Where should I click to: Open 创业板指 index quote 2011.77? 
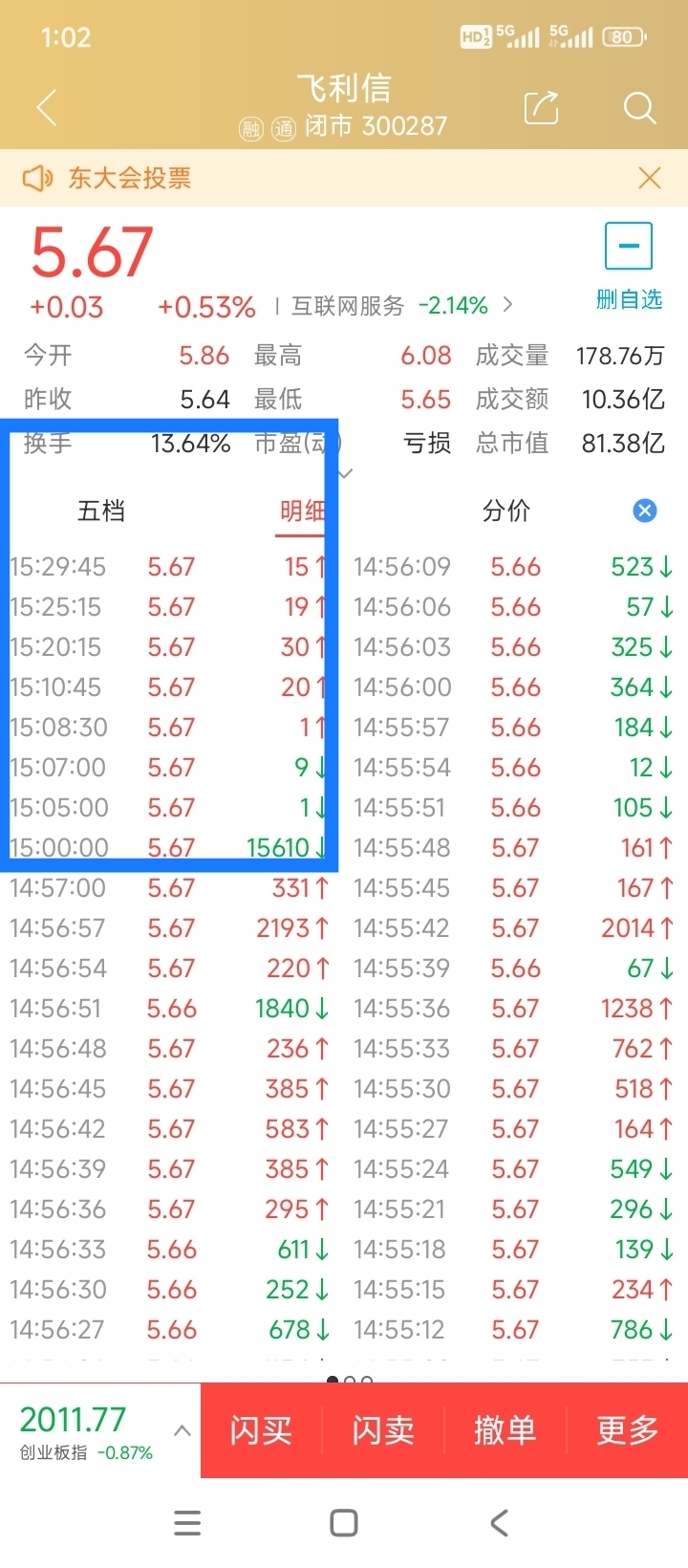coord(86,1431)
